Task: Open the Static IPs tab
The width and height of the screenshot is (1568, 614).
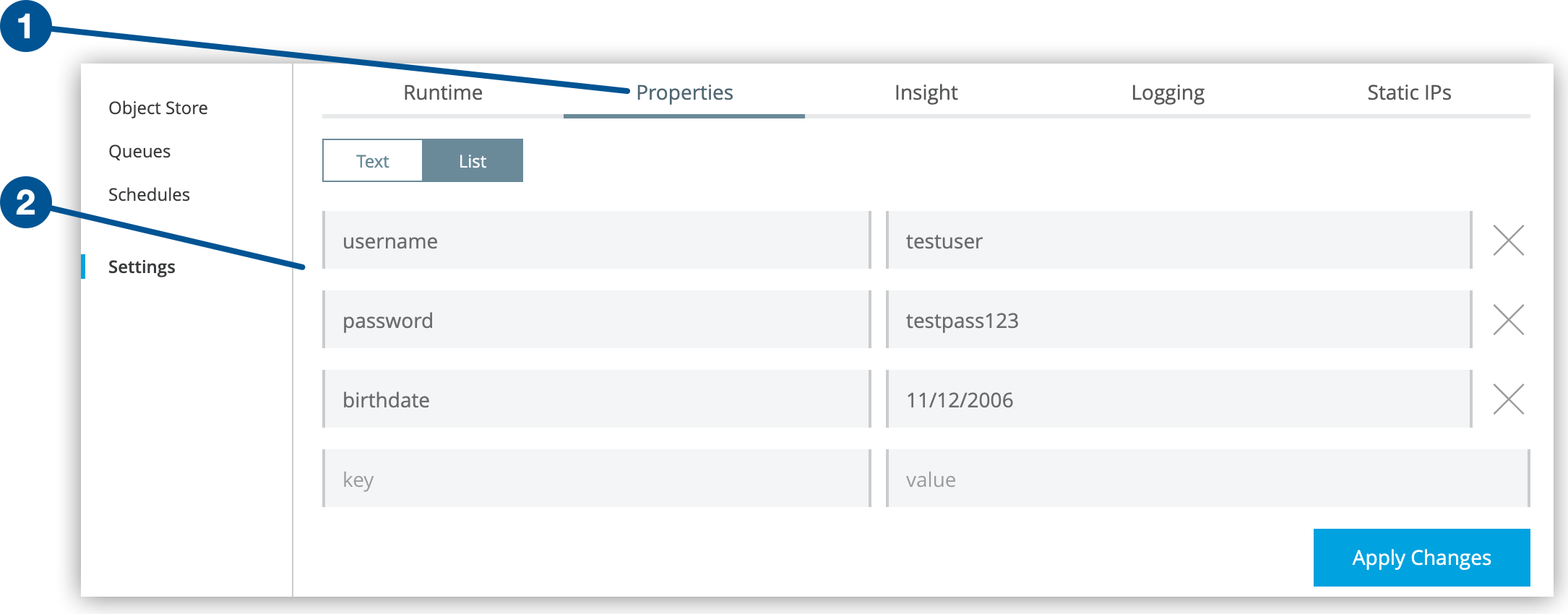Action: 1408,92
